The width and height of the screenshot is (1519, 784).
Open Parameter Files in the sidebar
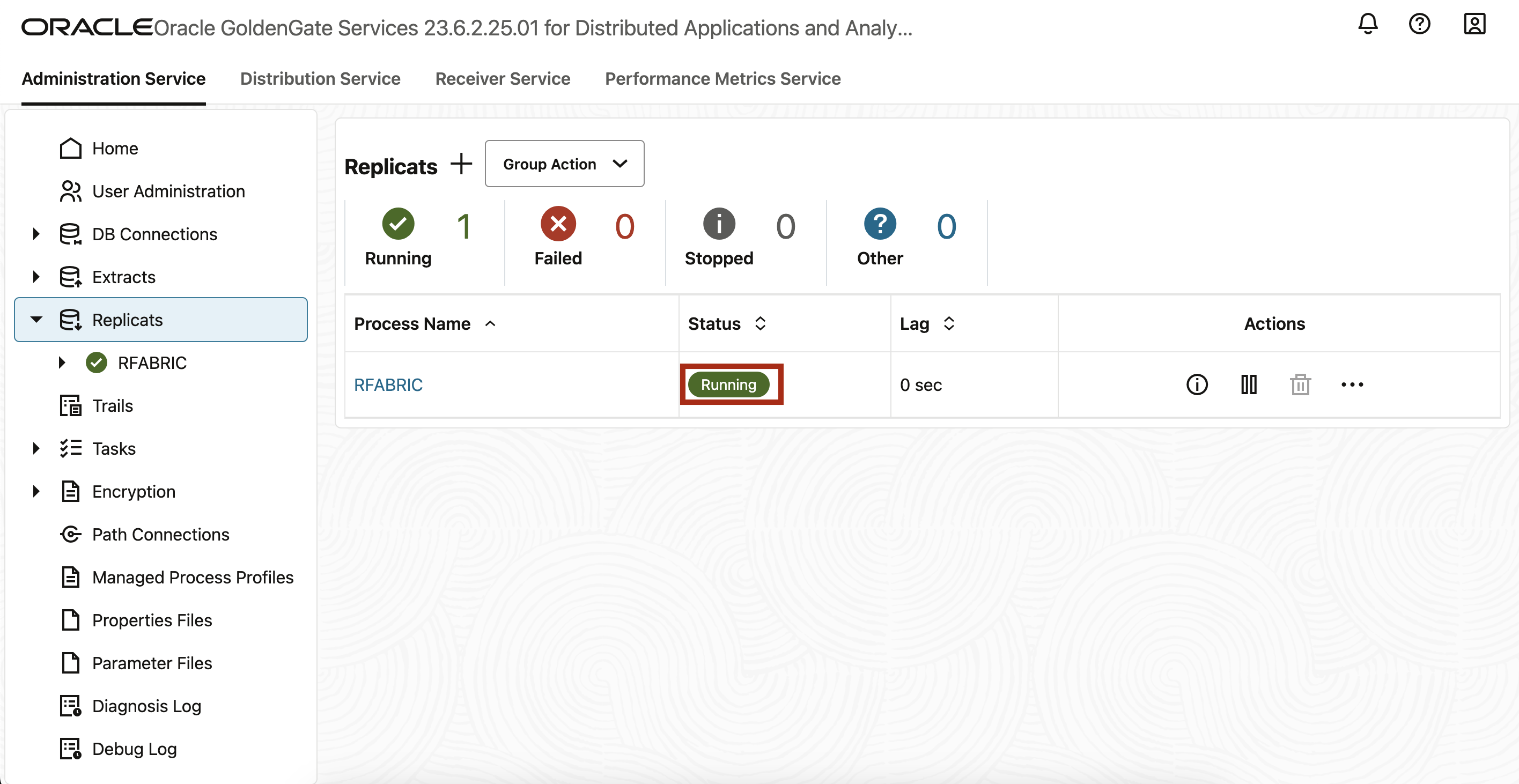(x=152, y=663)
